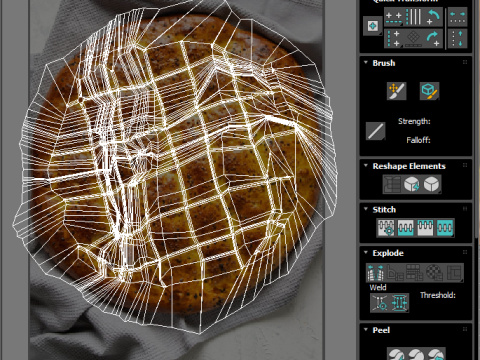The image size is (480, 360).
Task: Click the Flatten Custom icon
Action: 454,273
